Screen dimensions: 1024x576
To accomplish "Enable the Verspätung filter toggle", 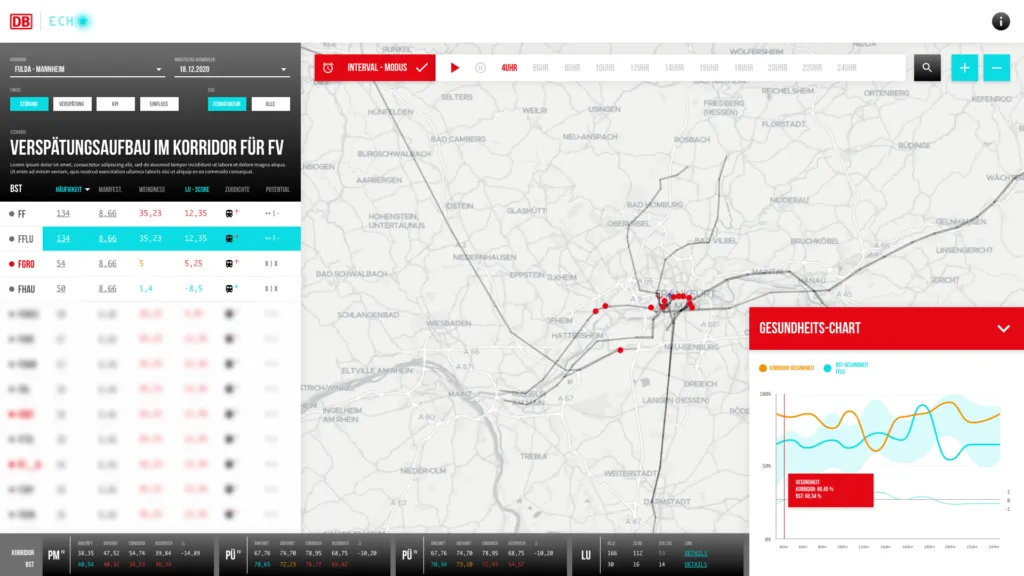I will pos(72,104).
